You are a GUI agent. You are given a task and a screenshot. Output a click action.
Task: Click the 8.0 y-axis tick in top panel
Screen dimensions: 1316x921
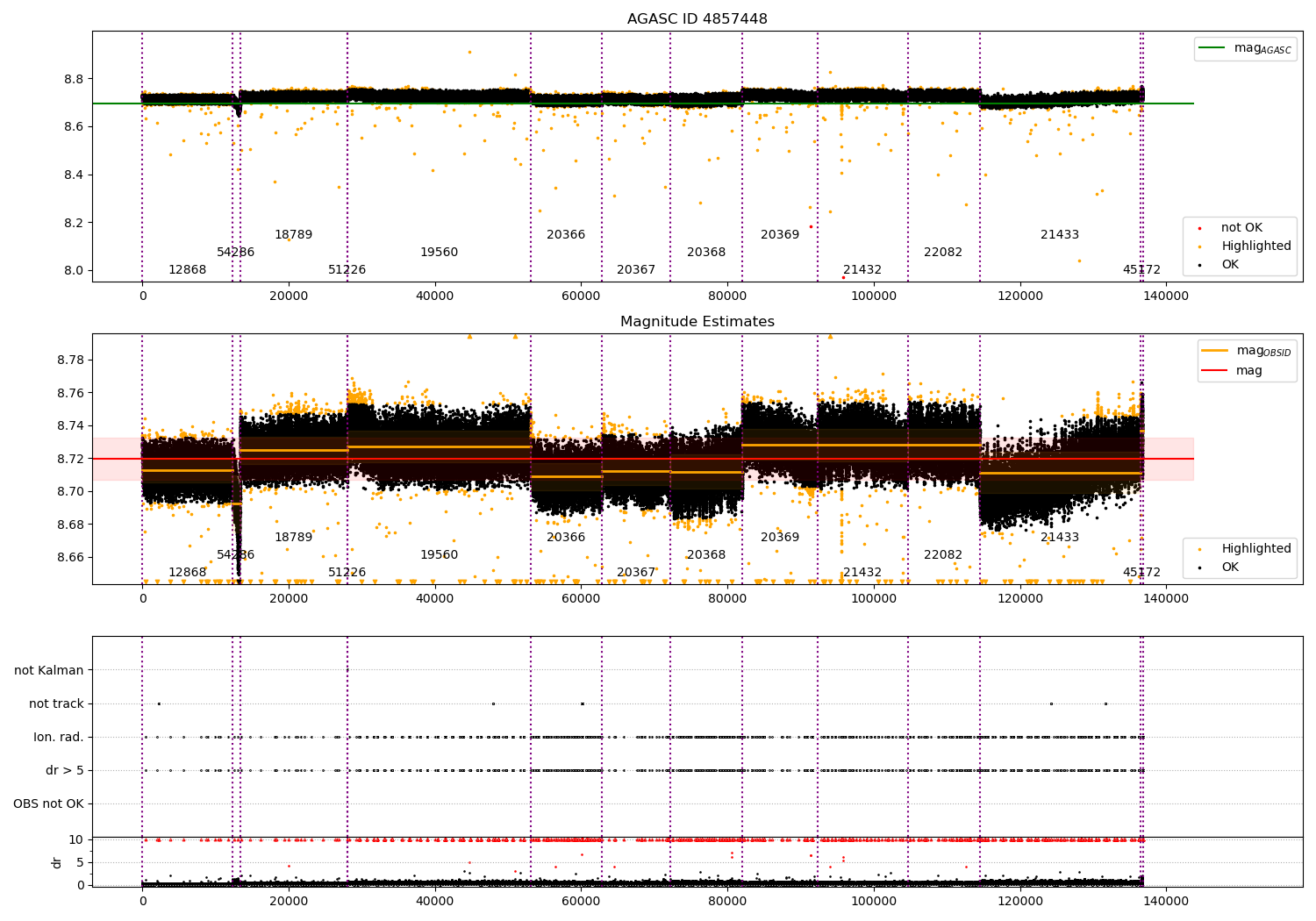point(74,270)
